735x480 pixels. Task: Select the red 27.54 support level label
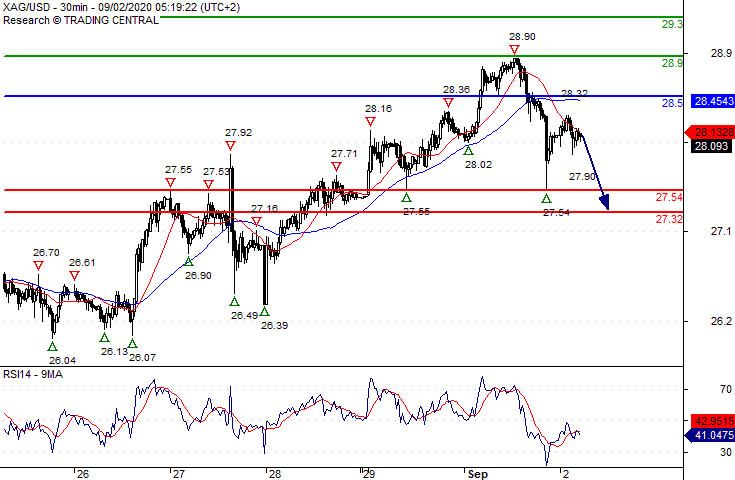point(669,197)
